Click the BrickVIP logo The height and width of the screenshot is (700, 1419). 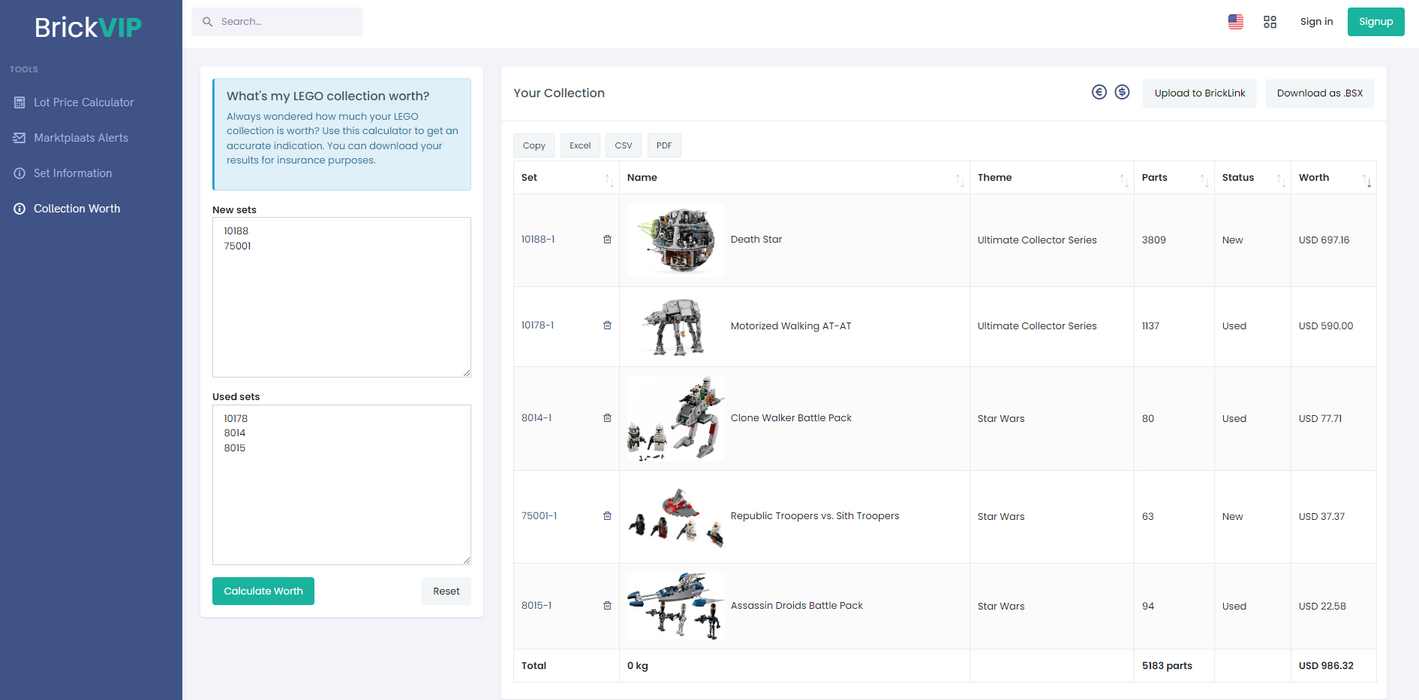tap(88, 27)
